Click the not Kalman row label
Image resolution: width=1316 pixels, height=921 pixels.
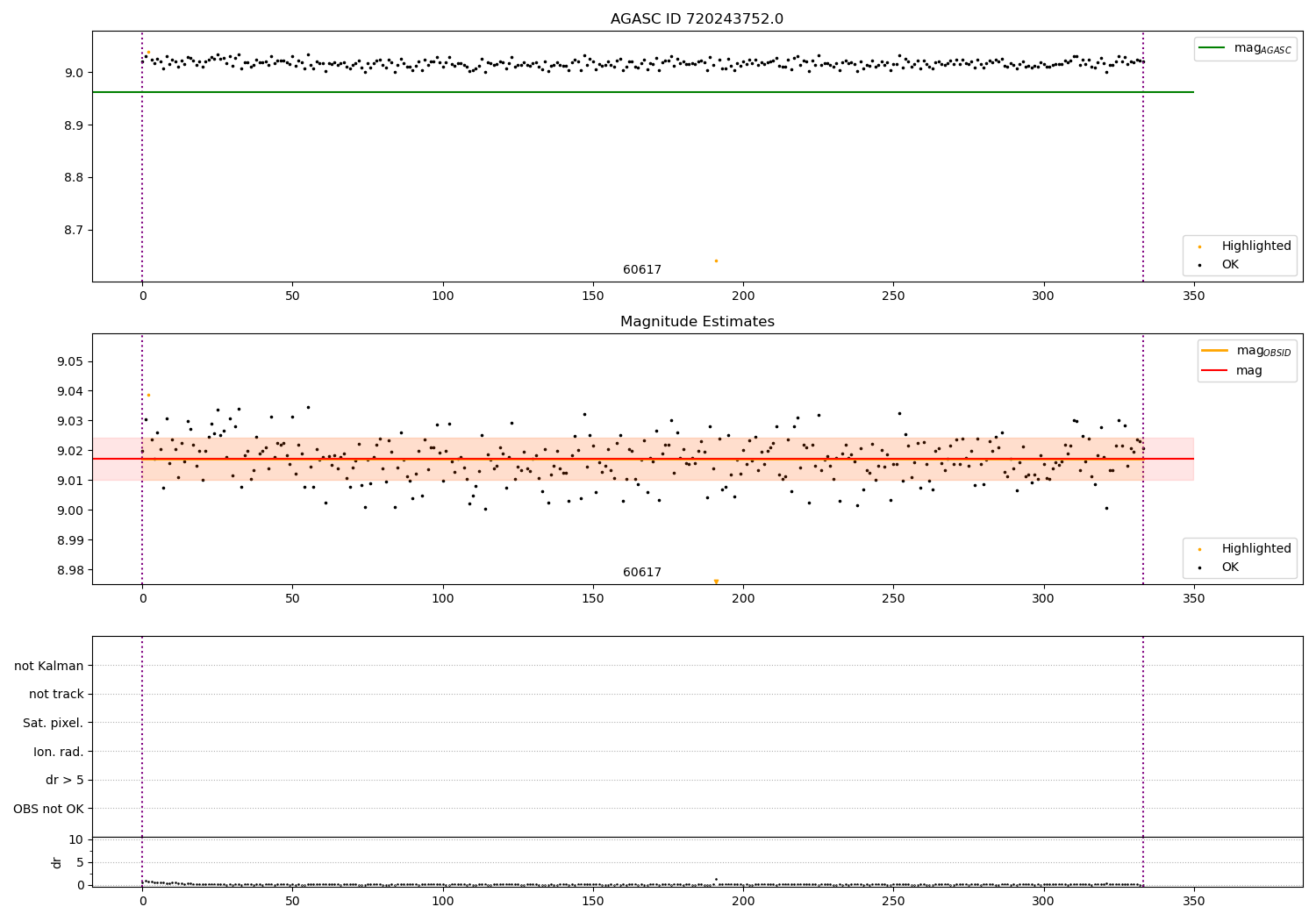pos(49,666)
